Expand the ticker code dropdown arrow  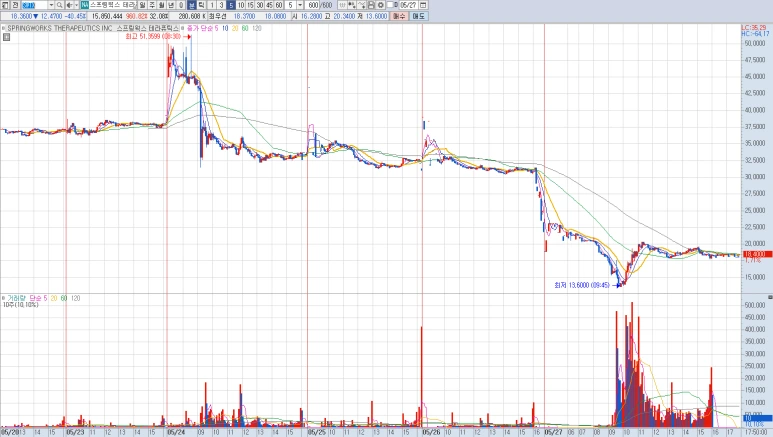[51, 5]
